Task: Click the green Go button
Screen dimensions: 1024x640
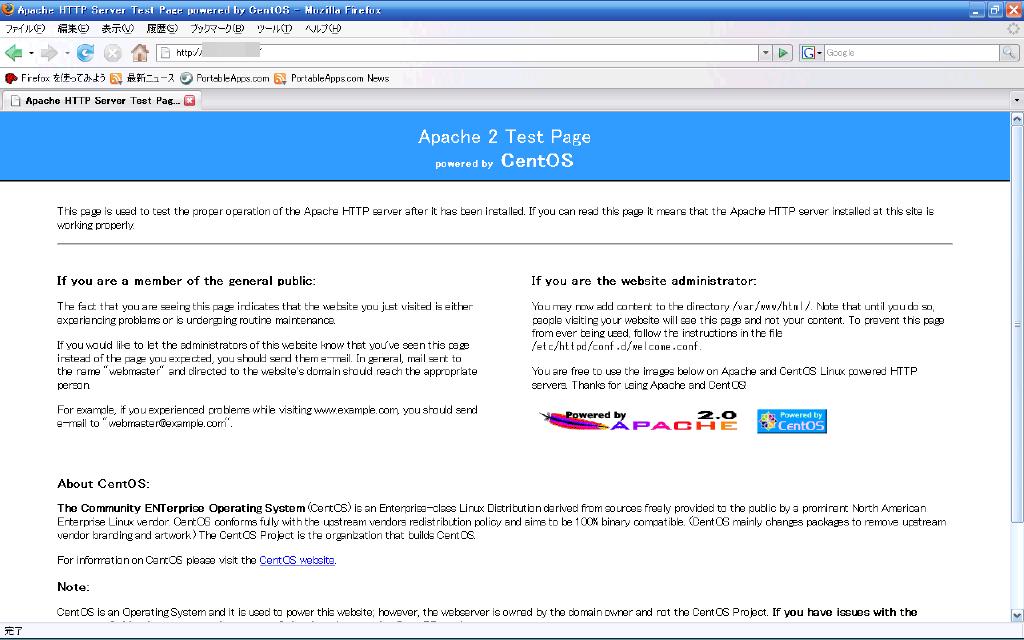Action: (x=782, y=53)
